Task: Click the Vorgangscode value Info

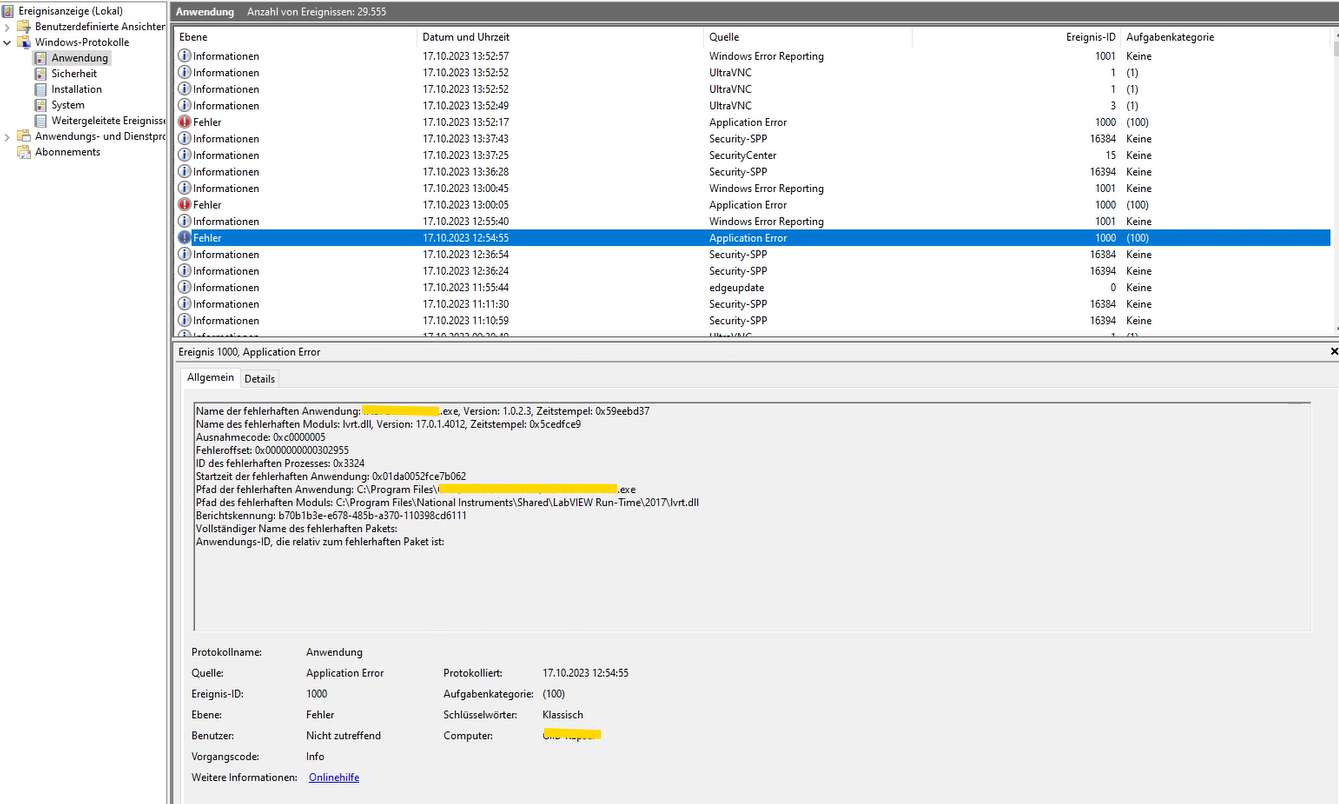Action: coord(315,757)
